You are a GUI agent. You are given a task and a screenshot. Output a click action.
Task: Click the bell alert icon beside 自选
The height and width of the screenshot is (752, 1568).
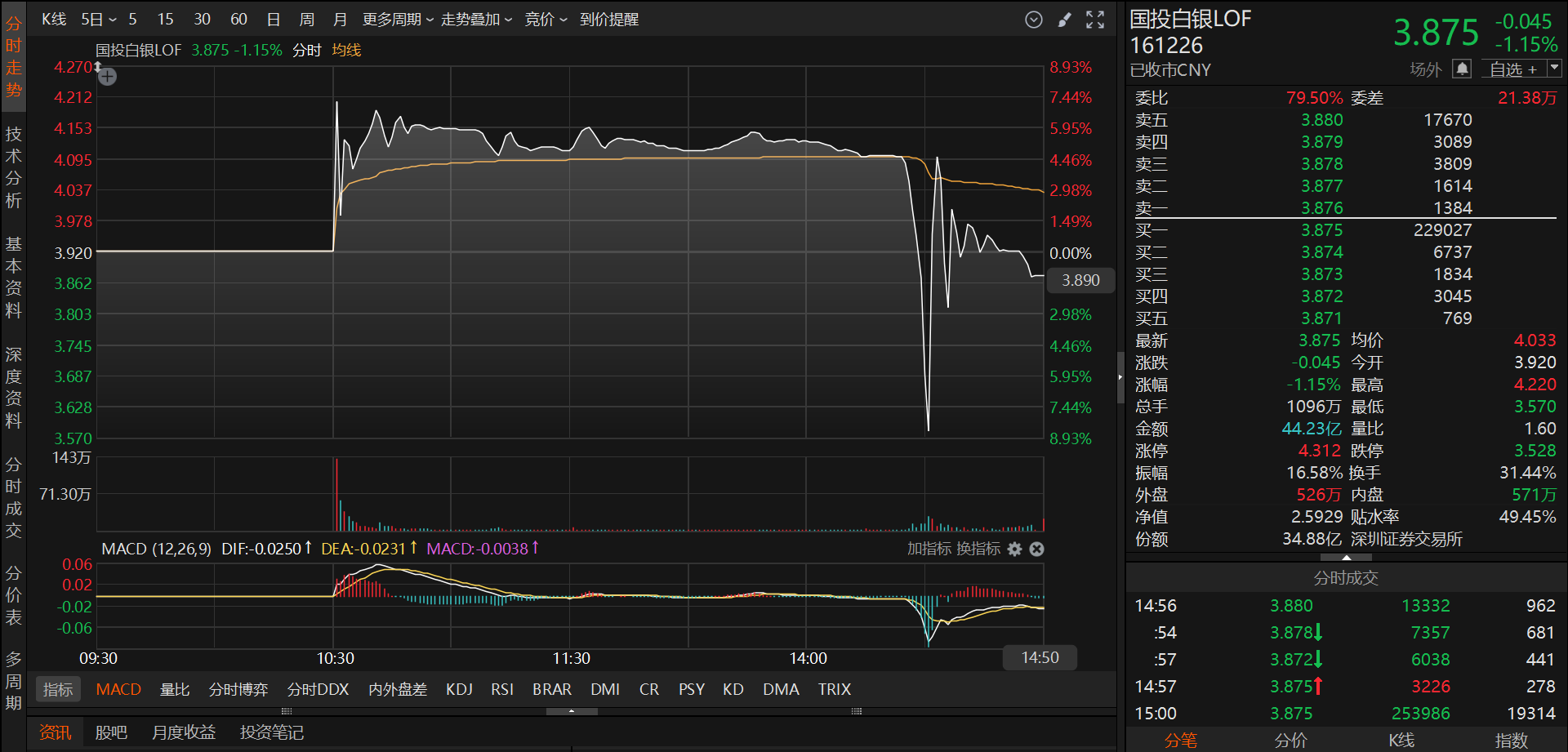click(x=1462, y=69)
